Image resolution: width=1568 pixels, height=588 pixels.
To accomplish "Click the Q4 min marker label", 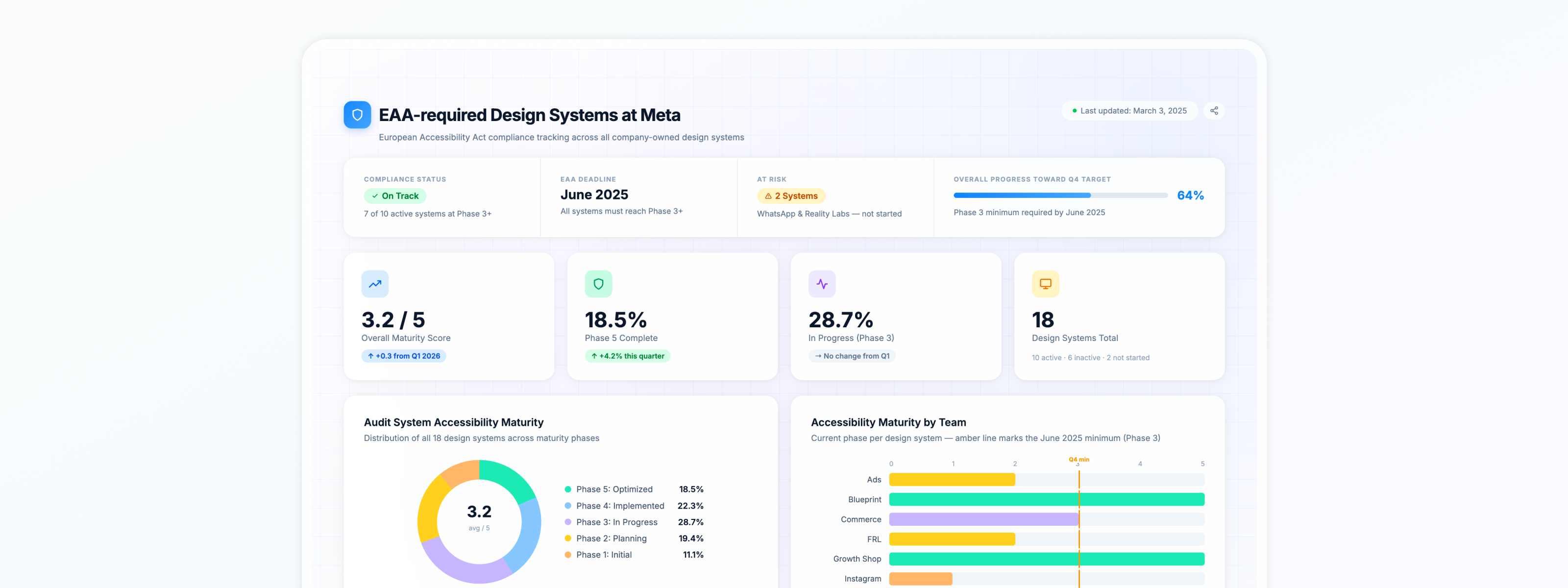I will click(1078, 460).
